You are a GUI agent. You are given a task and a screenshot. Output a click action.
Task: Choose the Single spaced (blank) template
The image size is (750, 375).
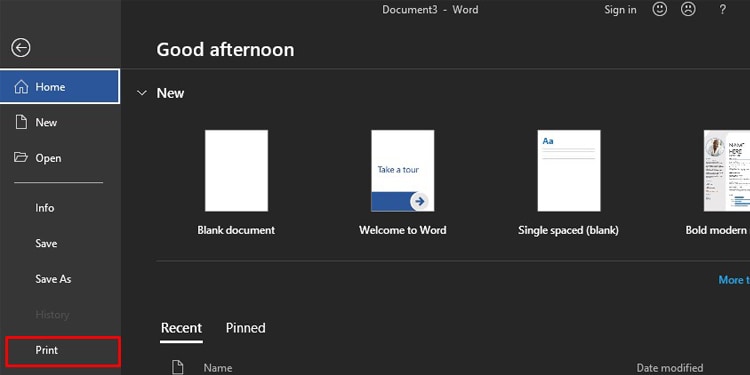569,171
